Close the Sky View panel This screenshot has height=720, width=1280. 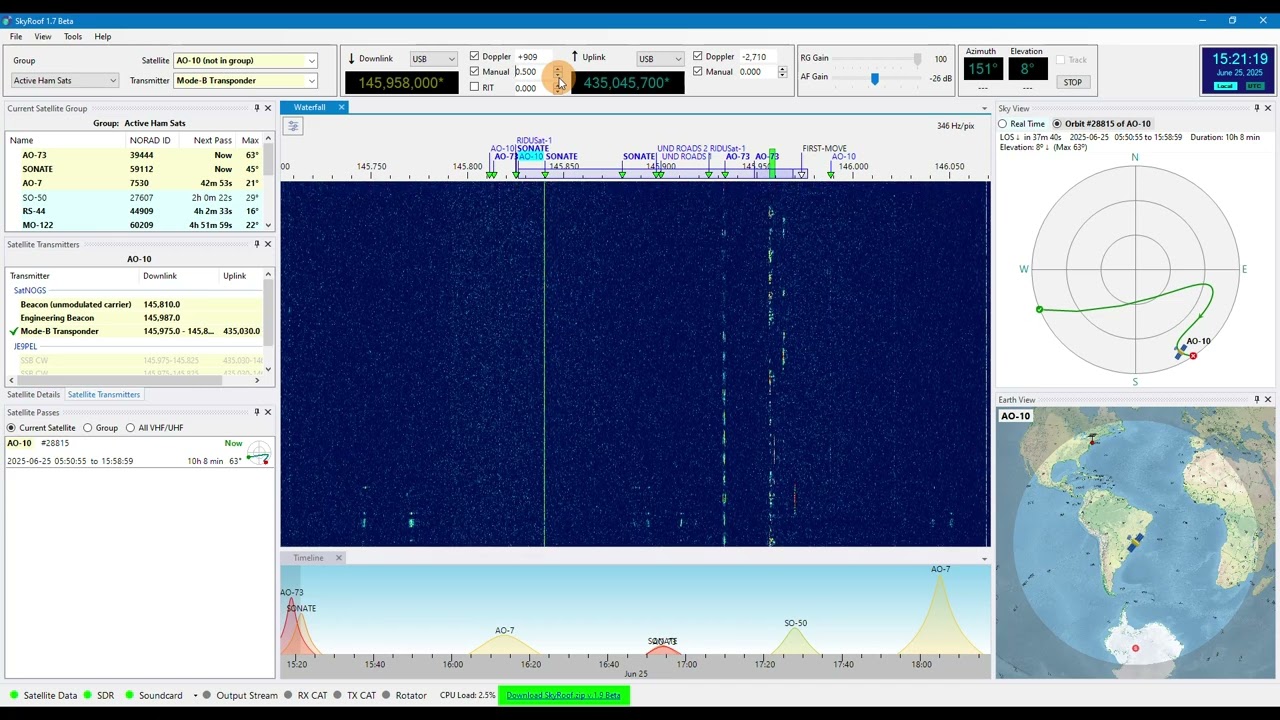(1268, 108)
